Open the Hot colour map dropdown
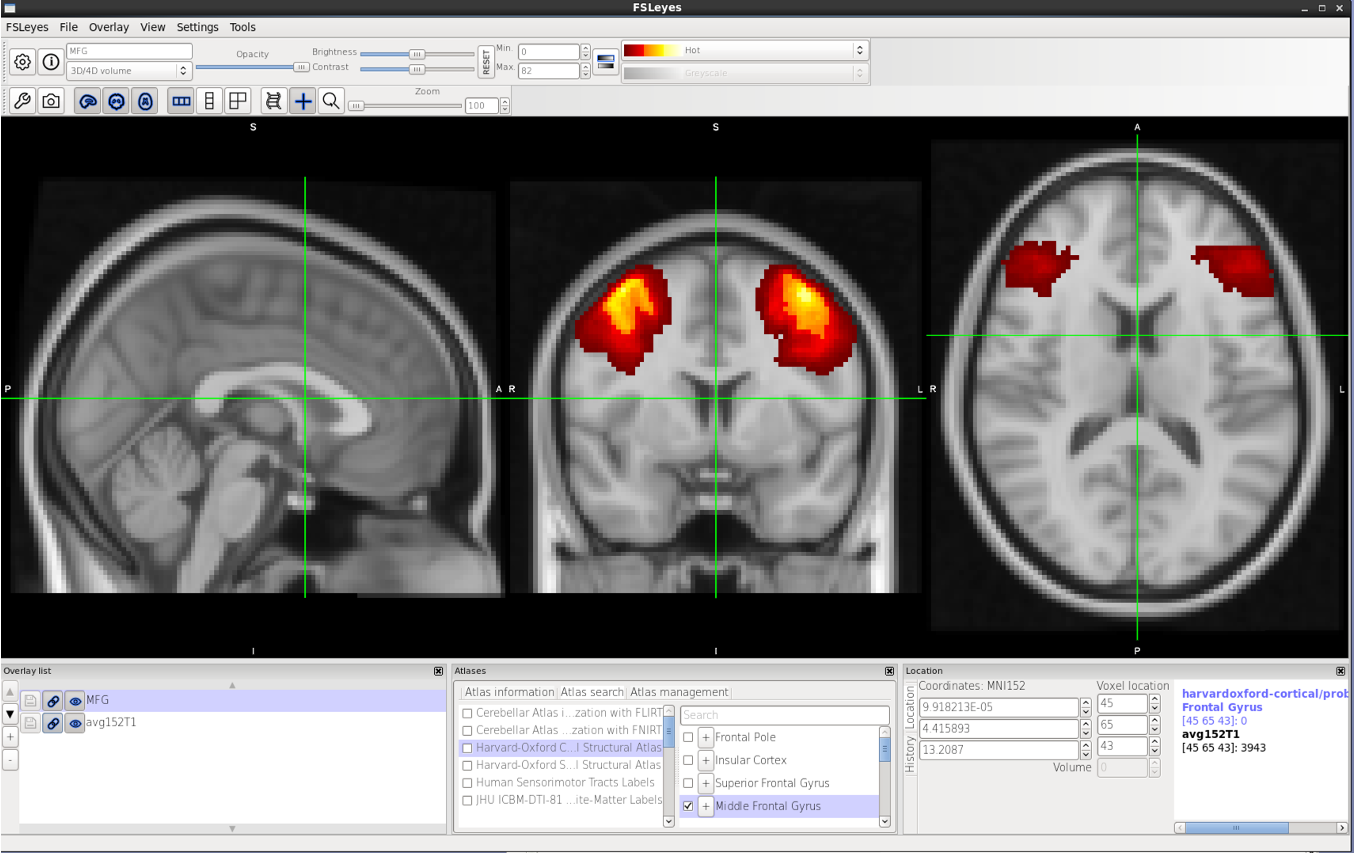 pyautogui.click(x=744, y=50)
